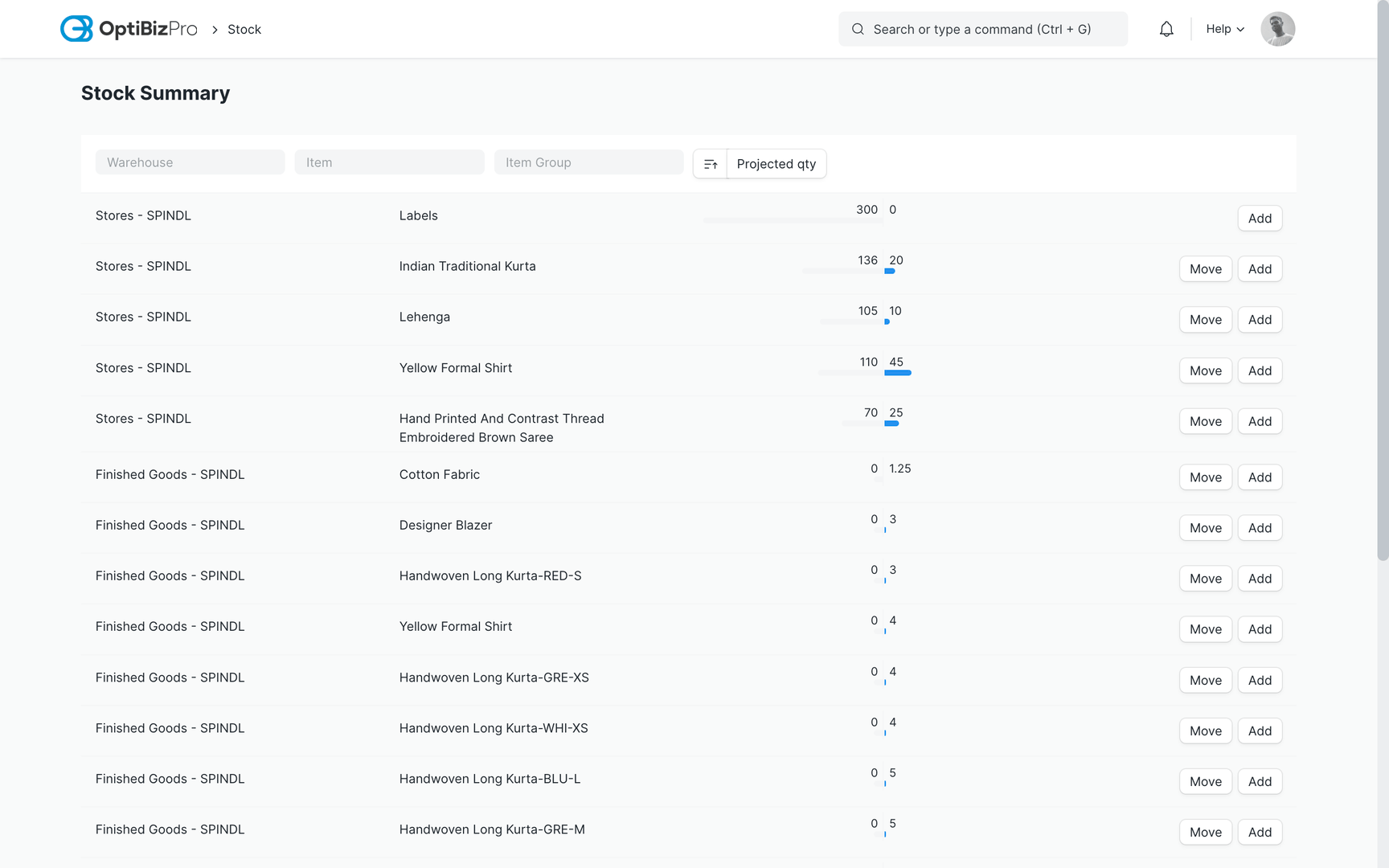Click the Item filter input

[389, 162]
